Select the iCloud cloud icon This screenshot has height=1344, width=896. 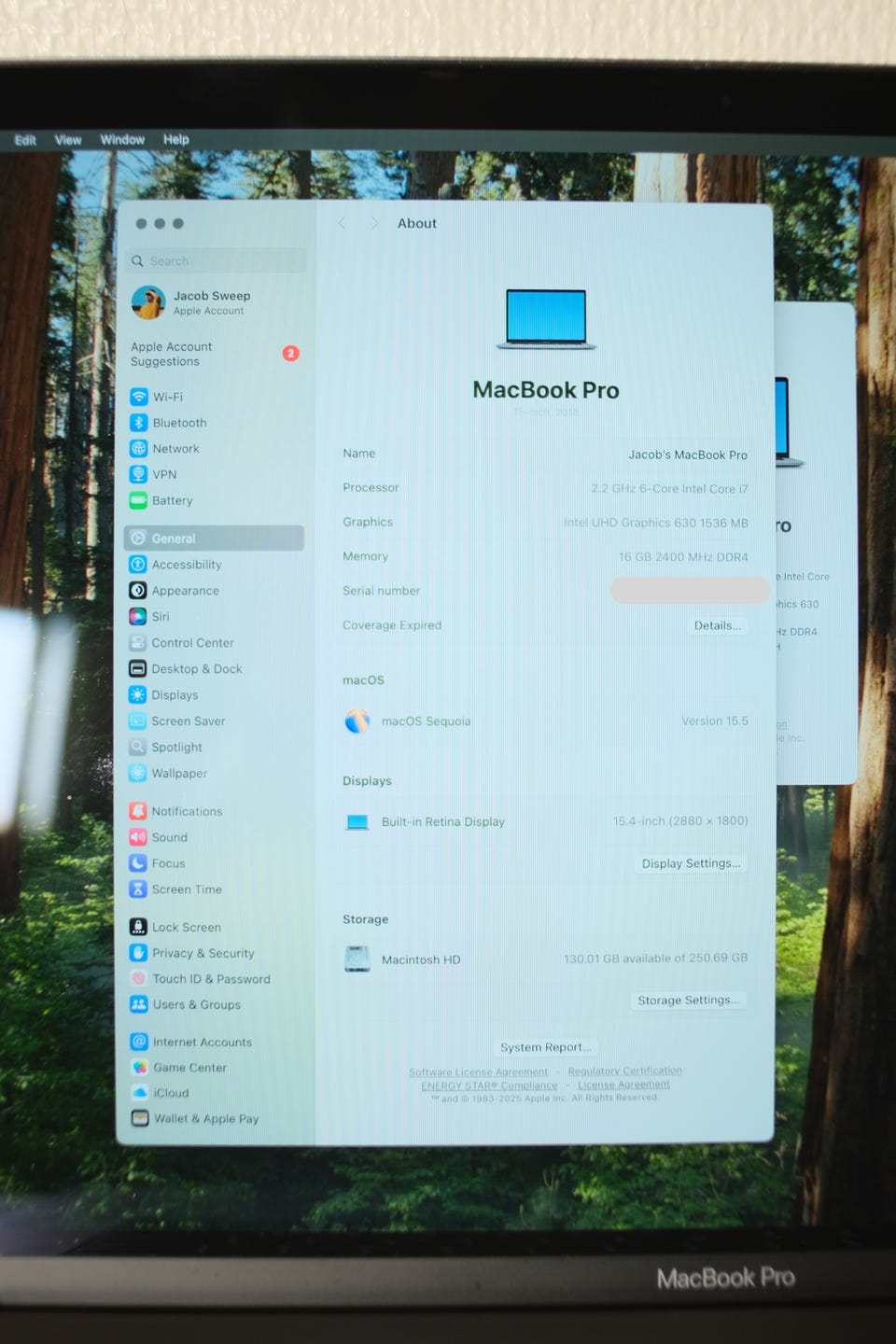140,1093
